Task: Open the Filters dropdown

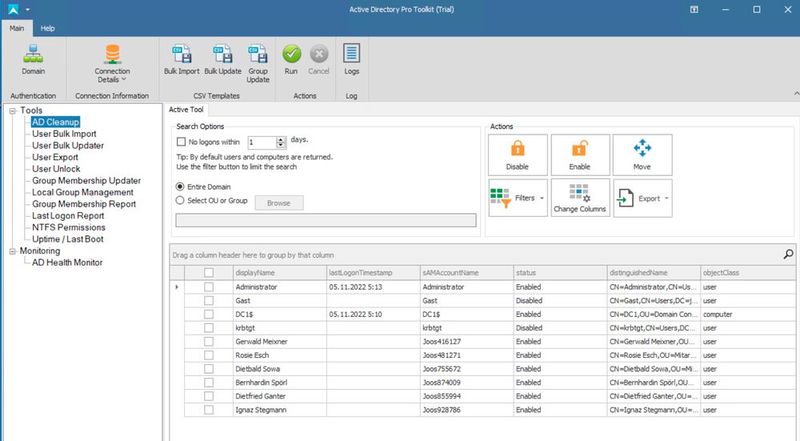Action: 517,198
